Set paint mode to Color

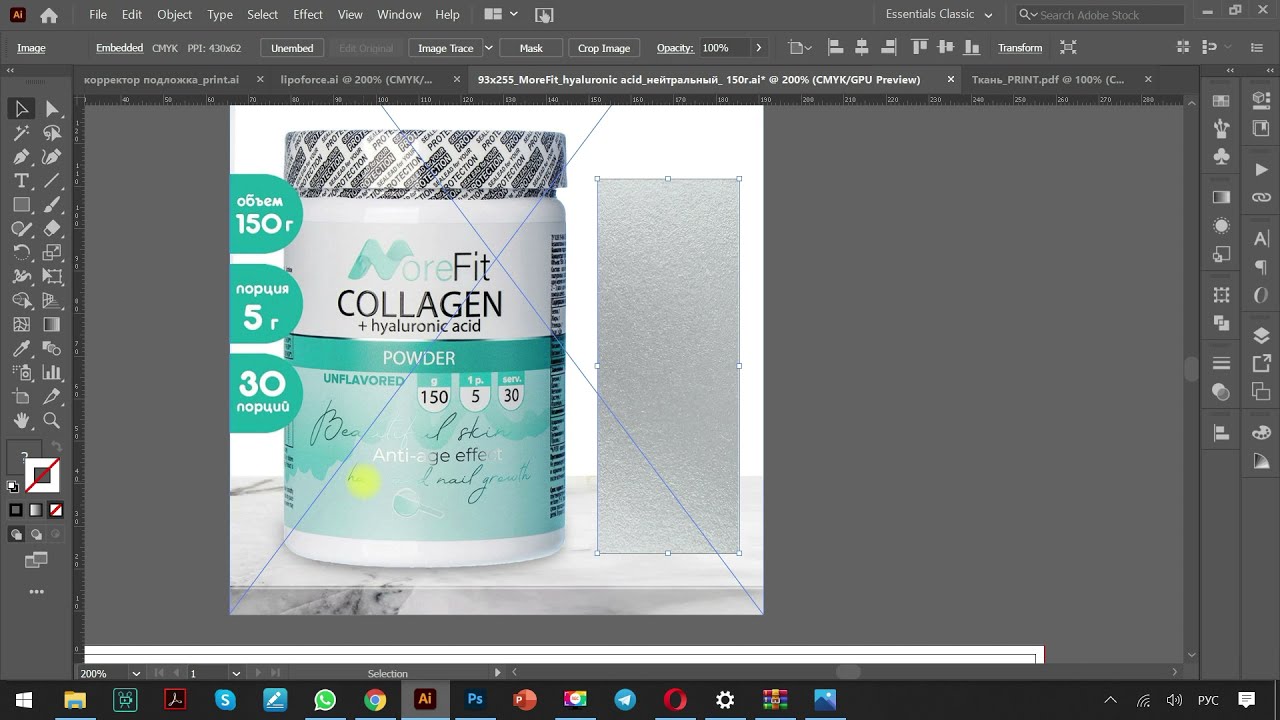[16, 510]
